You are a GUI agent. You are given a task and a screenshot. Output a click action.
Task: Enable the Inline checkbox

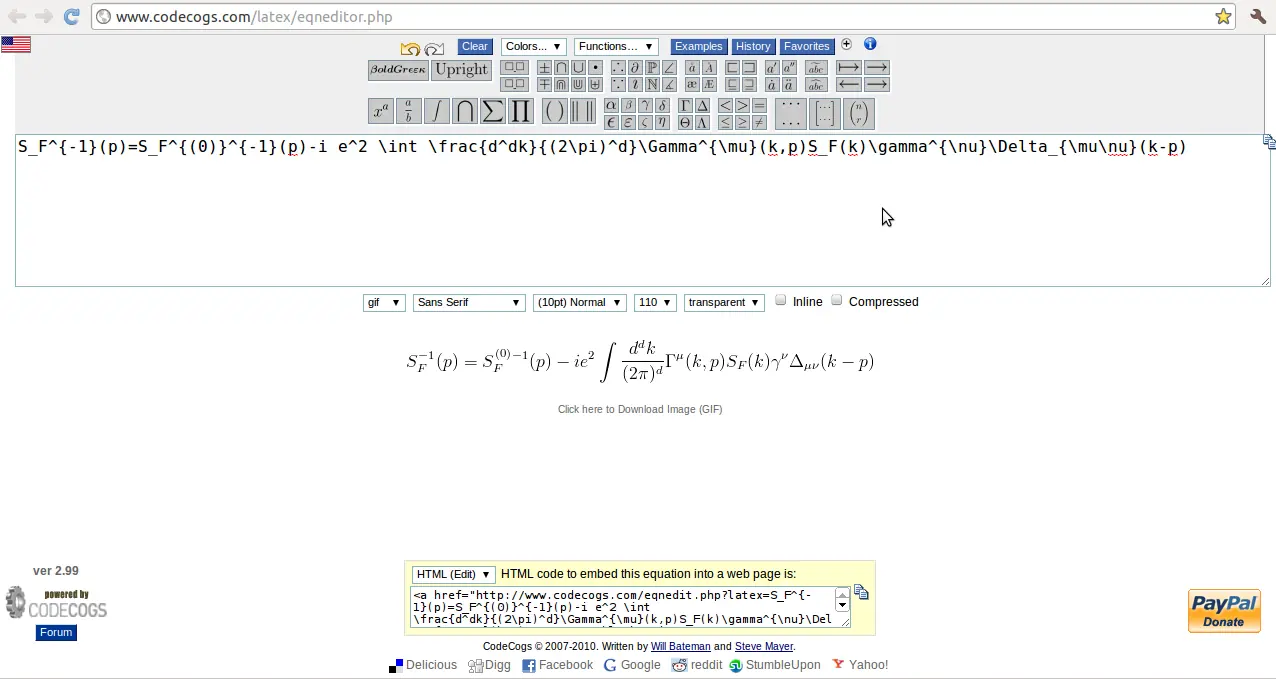pos(781,300)
